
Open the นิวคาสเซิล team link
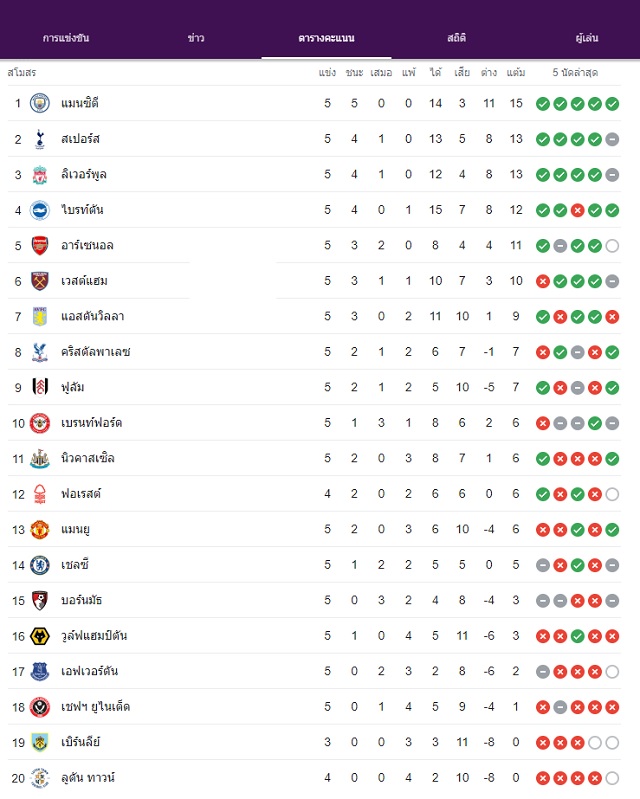click(88, 458)
